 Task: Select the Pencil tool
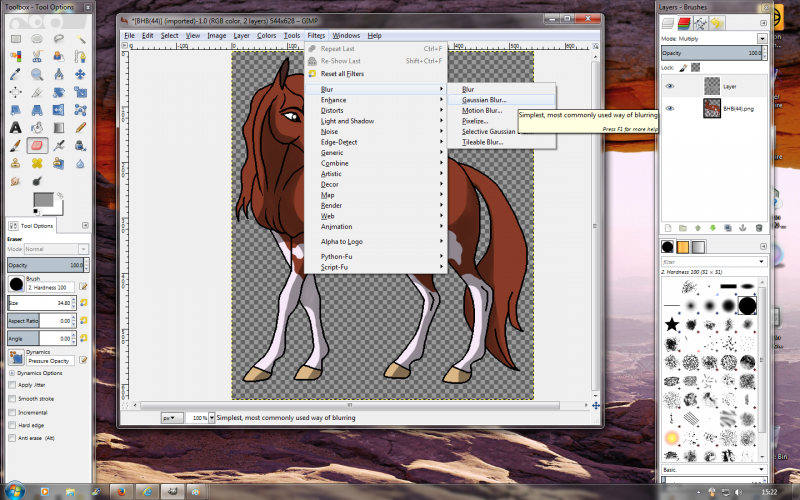(80, 128)
